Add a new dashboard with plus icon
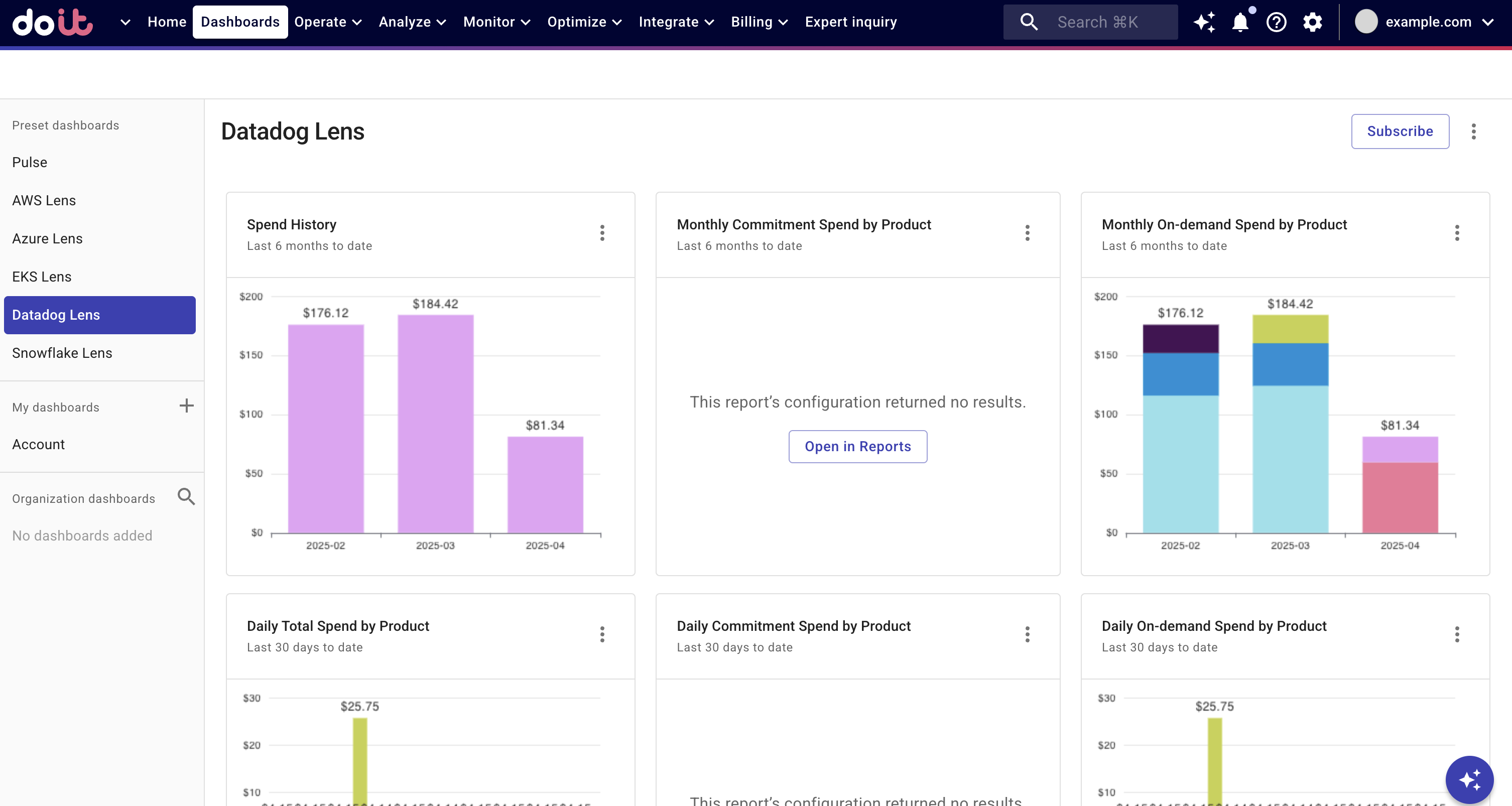1512x806 pixels. coord(186,406)
